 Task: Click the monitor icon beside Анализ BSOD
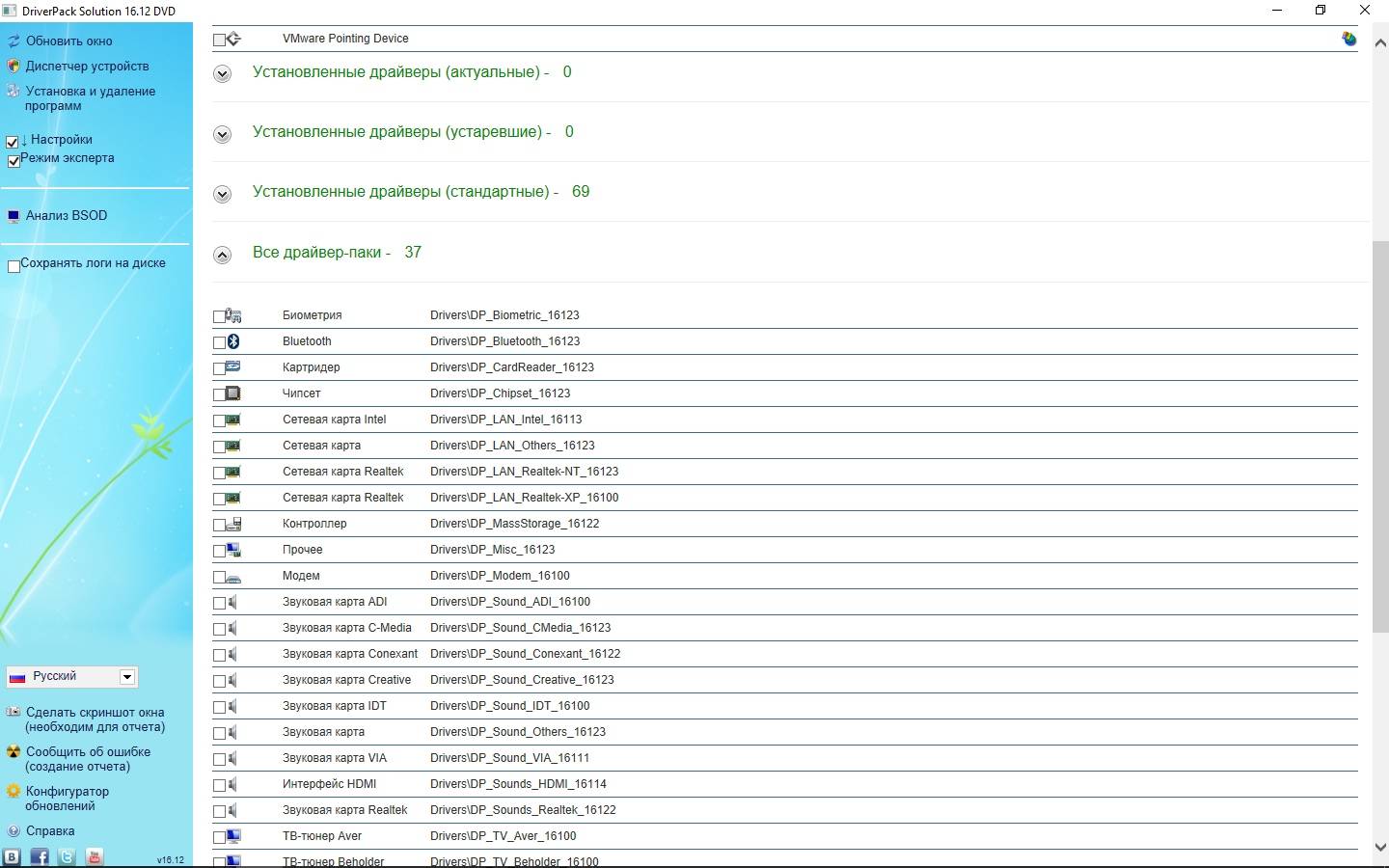point(14,216)
